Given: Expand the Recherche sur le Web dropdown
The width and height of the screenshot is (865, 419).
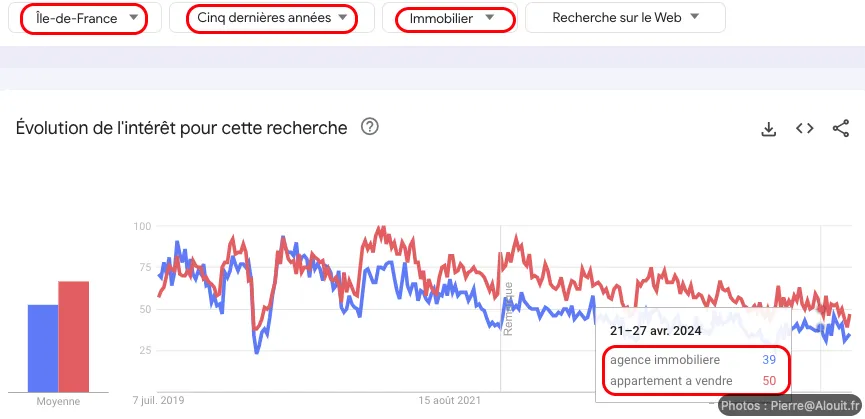Looking at the screenshot, I should 625,18.
